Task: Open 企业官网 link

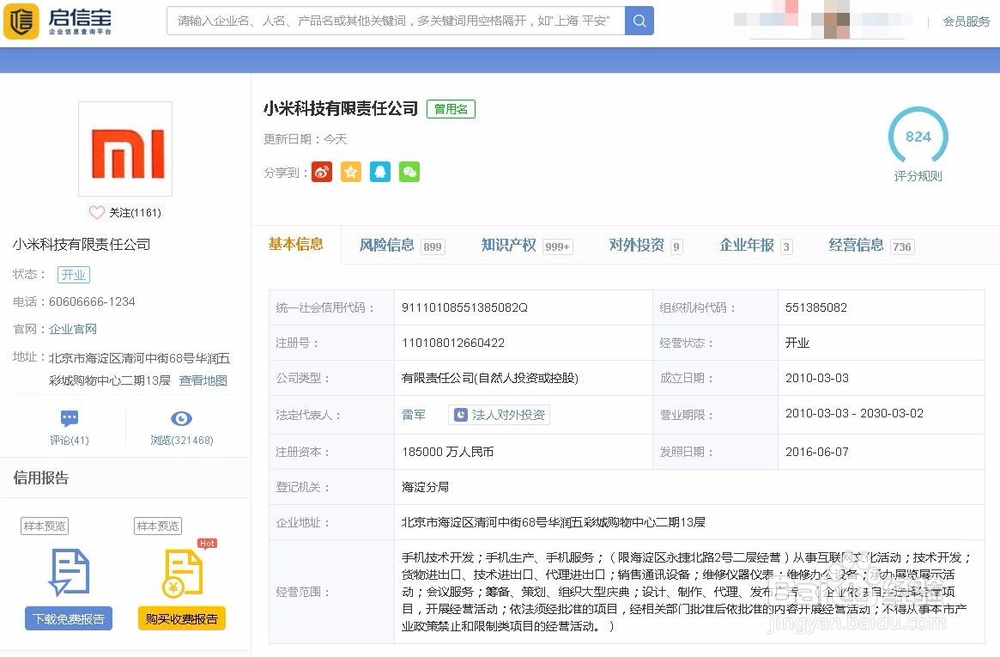Action: tap(73, 329)
